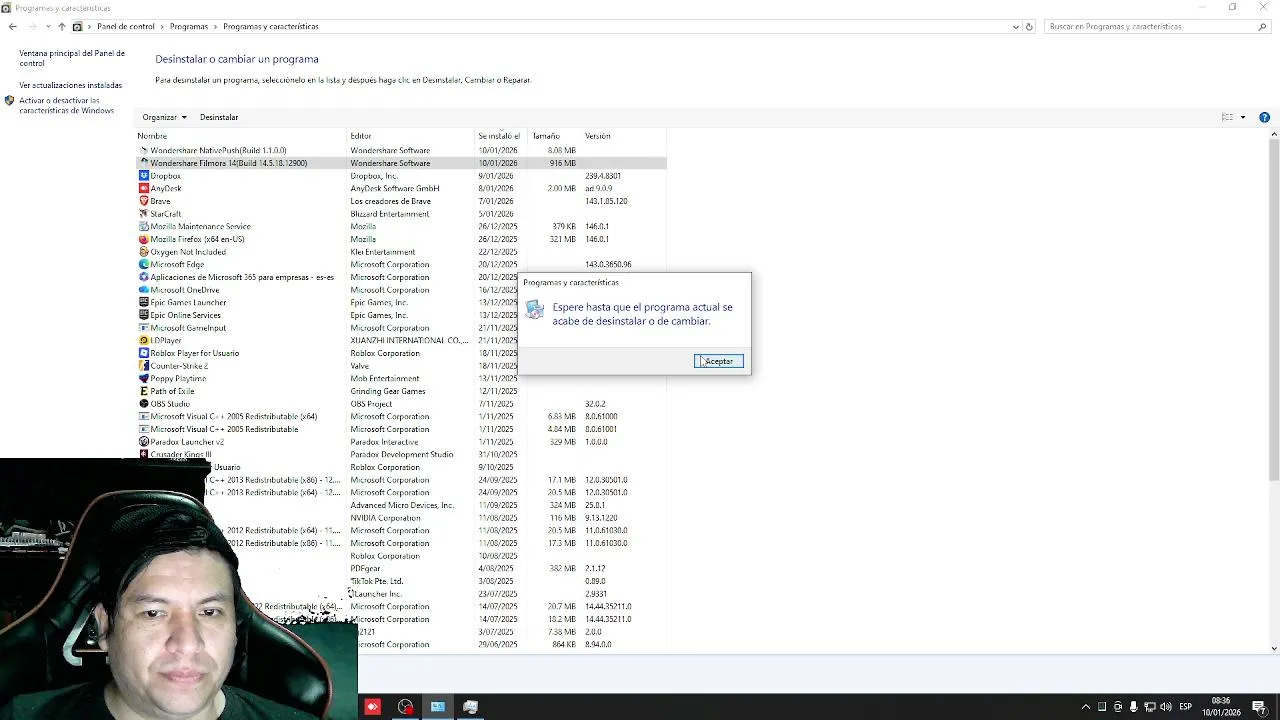Select the LDPlayer program icon
This screenshot has height=720, width=1280.
point(144,340)
